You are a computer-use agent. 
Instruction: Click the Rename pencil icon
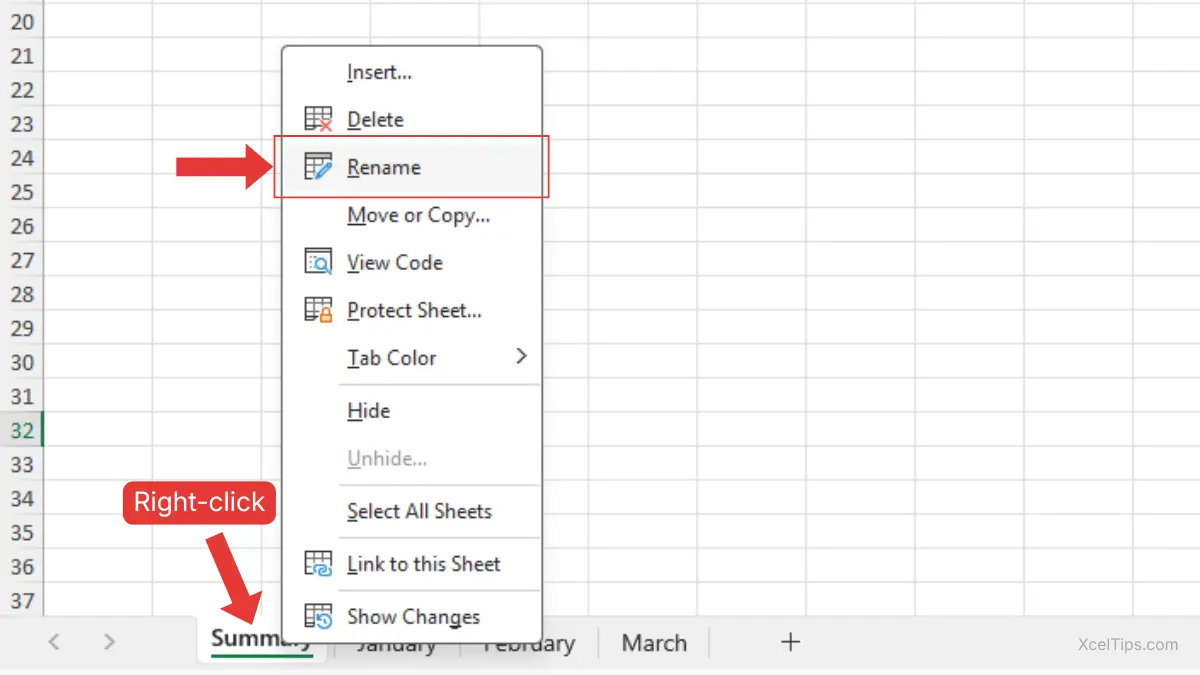click(x=318, y=167)
